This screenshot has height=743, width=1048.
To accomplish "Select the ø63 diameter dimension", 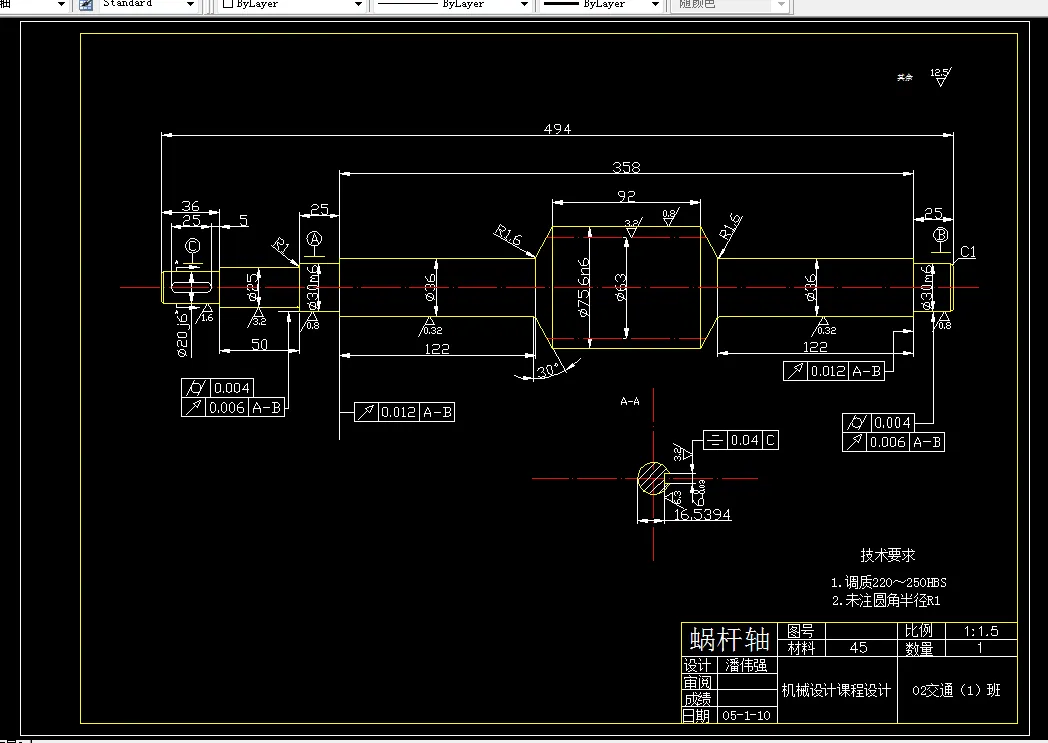I will click(x=620, y=287).
